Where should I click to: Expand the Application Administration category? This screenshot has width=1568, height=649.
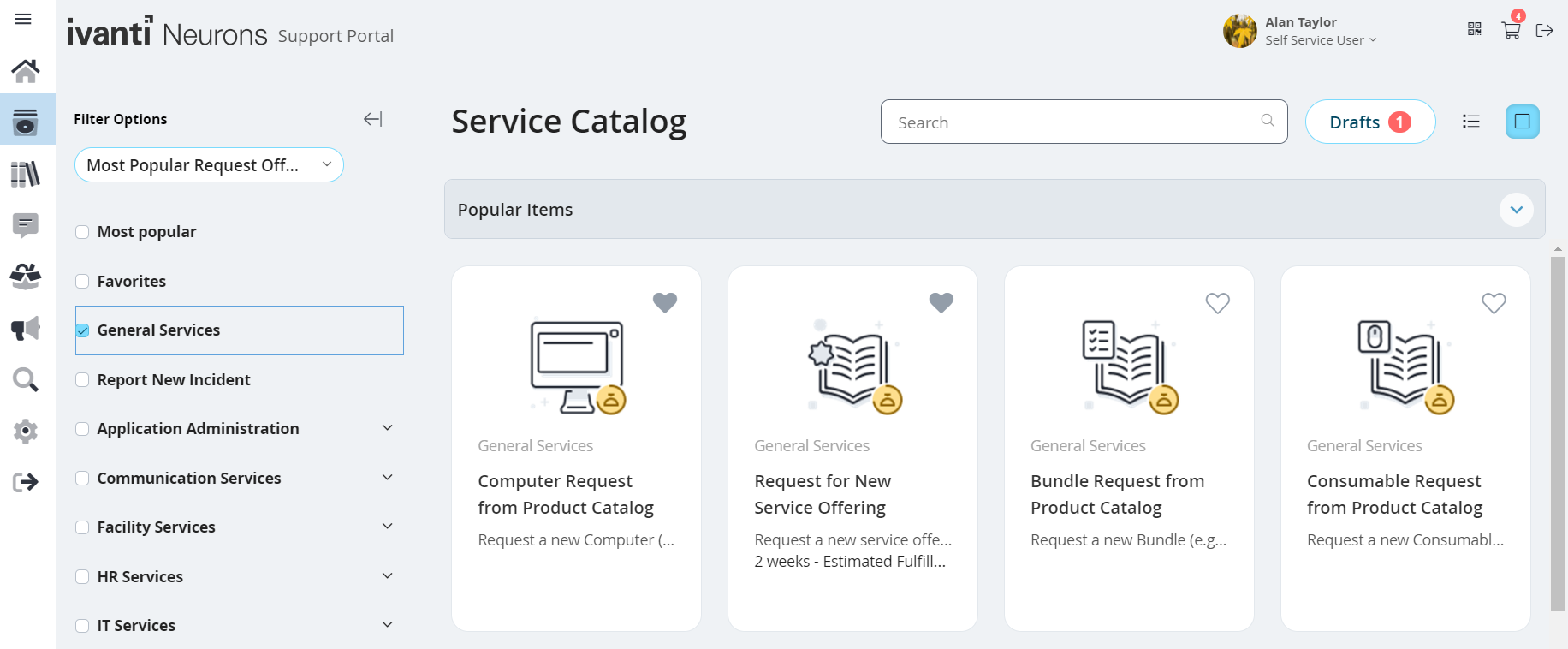(x=387, y=428)
